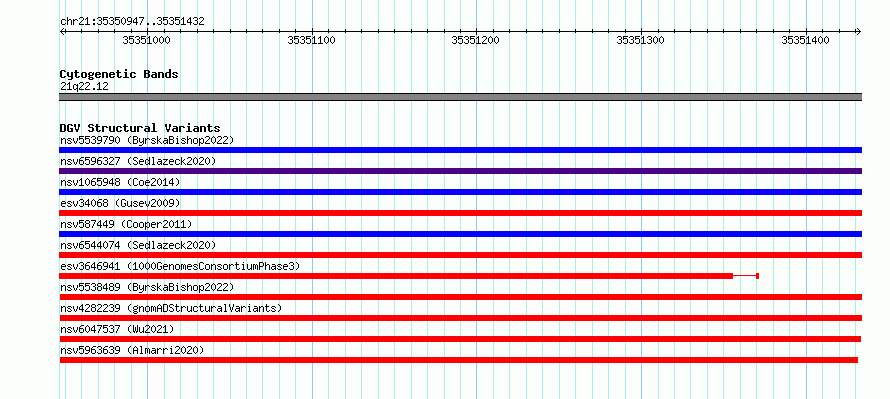Select the 21q22.12 band label

click(x=84, y=86)
